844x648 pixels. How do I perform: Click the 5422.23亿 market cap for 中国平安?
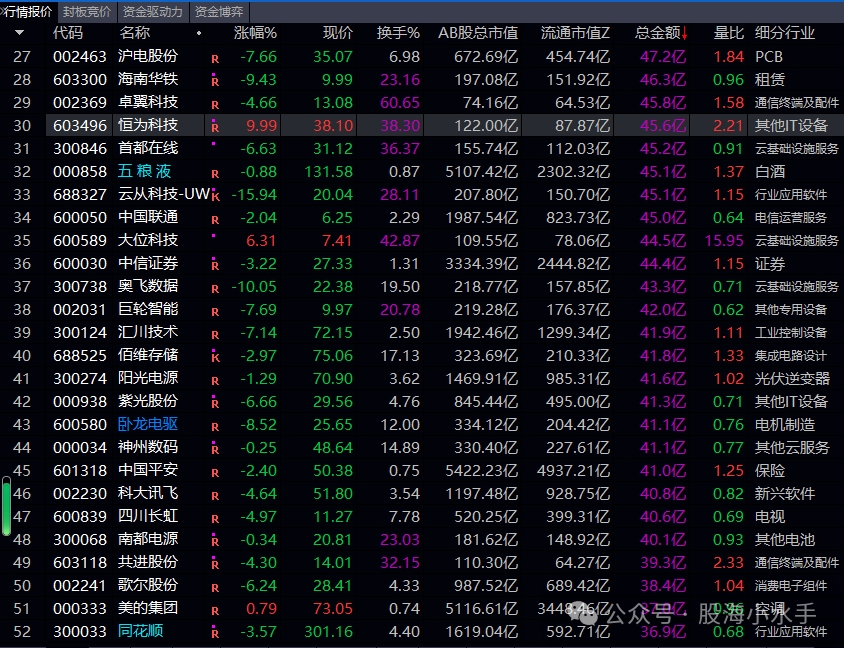482,471
